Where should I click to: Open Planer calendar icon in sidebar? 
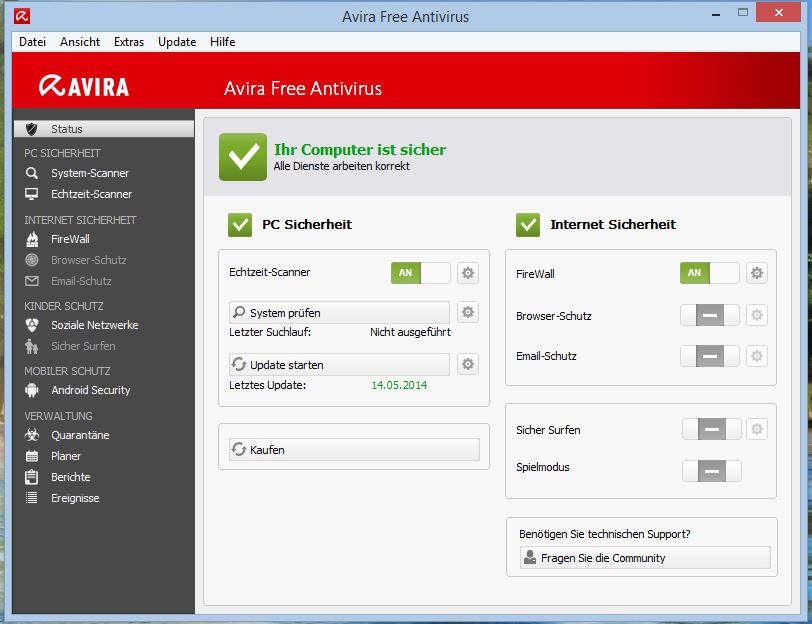pos(32,456)
